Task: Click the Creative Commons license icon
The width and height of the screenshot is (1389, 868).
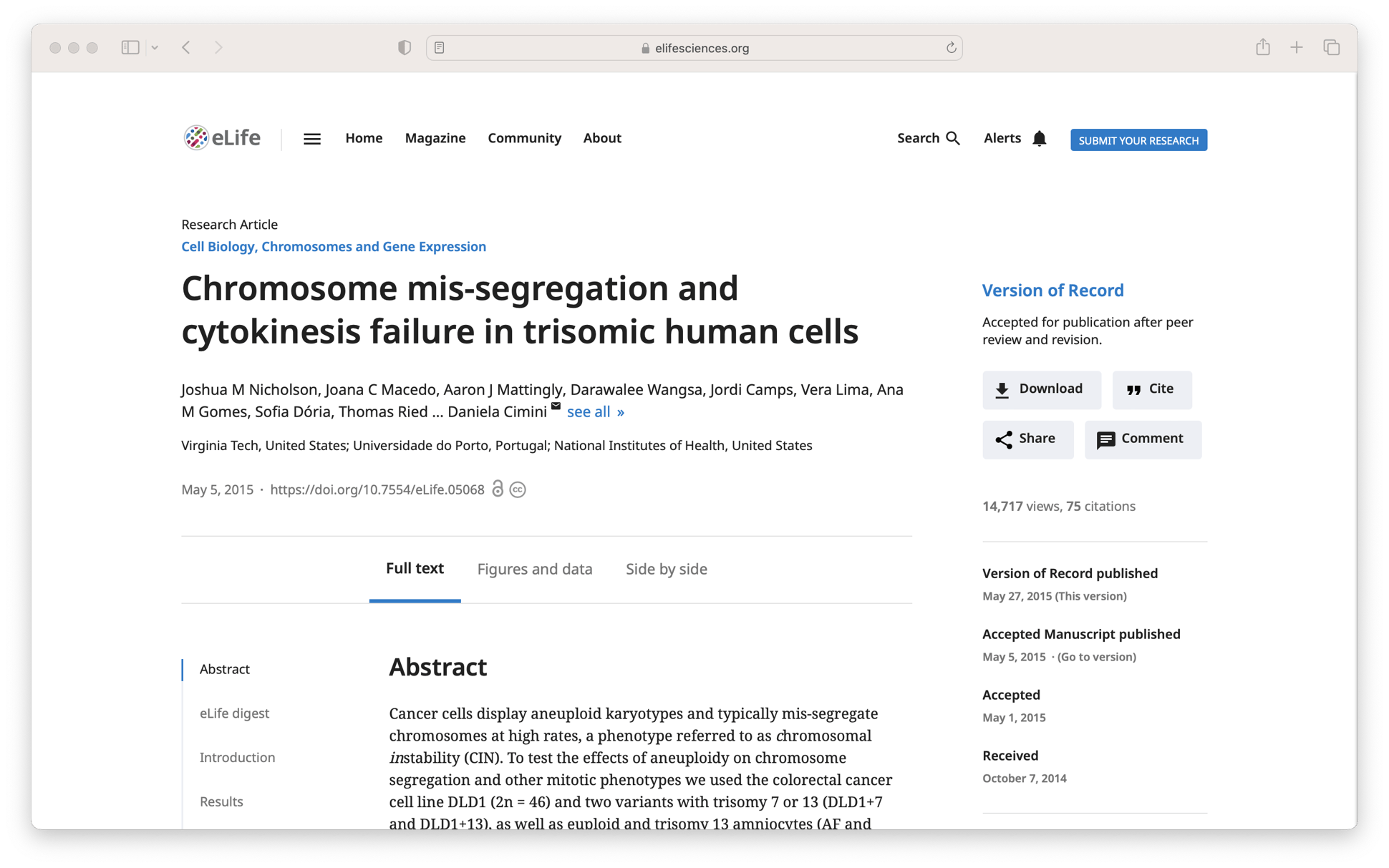Action: coord(518,489)
